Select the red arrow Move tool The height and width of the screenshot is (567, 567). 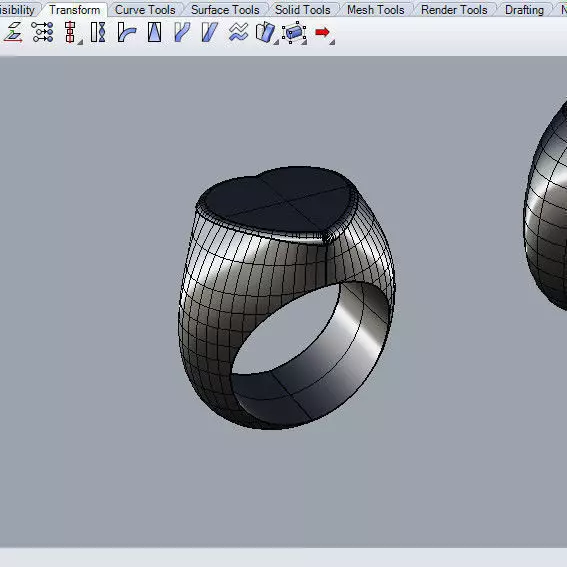[x=322, y=33]
